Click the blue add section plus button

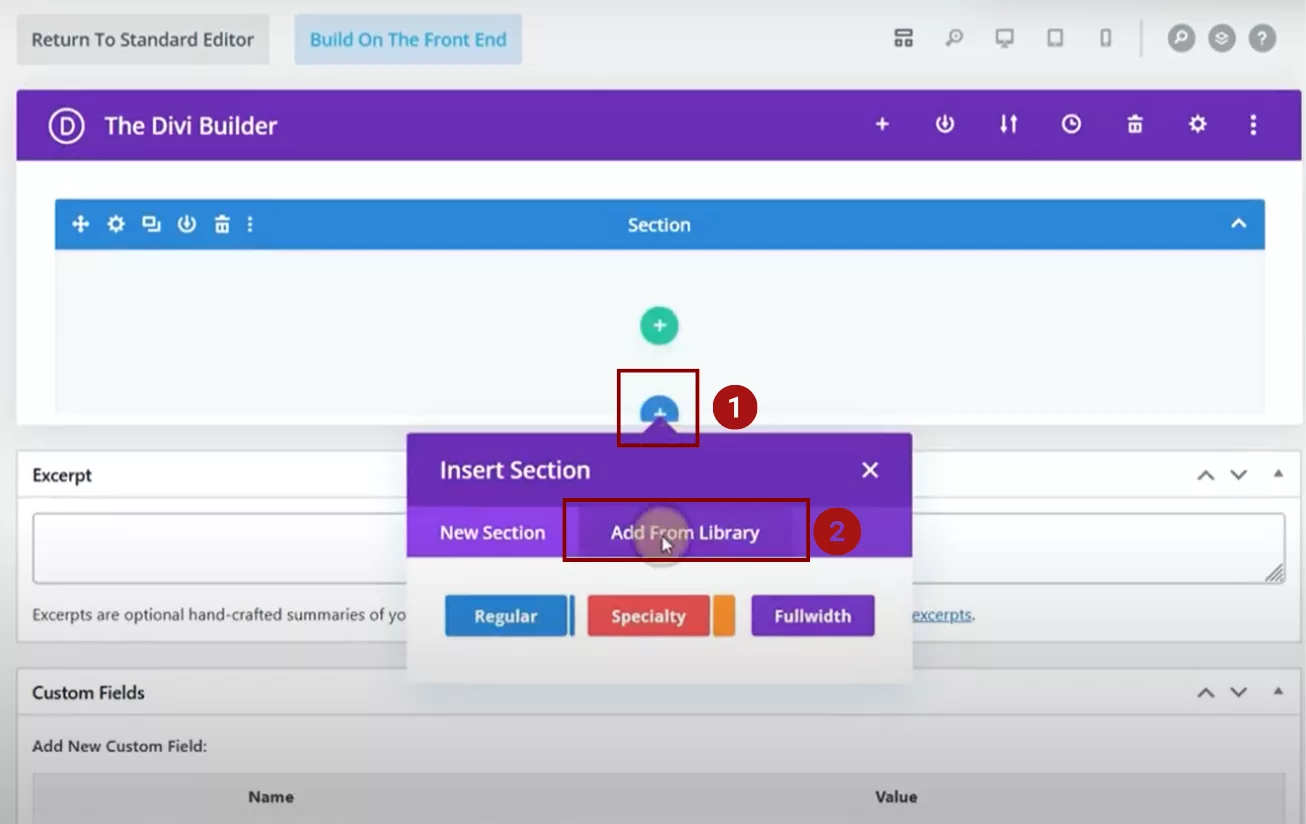[659, 410]
